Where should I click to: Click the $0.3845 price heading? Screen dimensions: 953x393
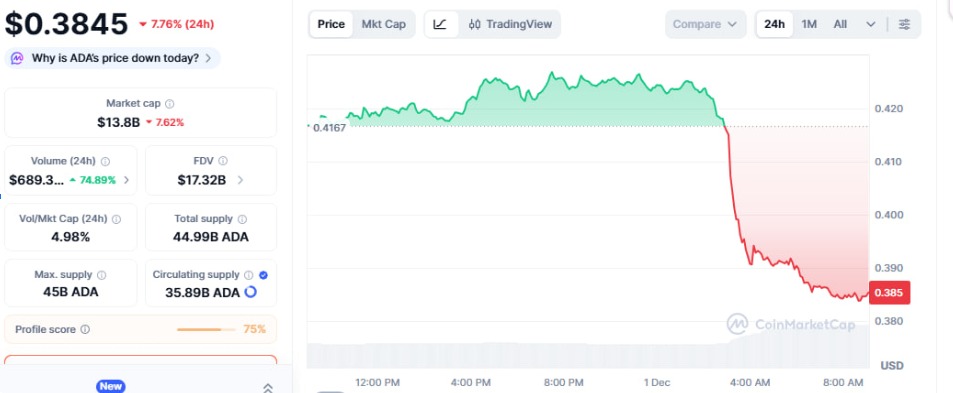(x=67, y=24)
